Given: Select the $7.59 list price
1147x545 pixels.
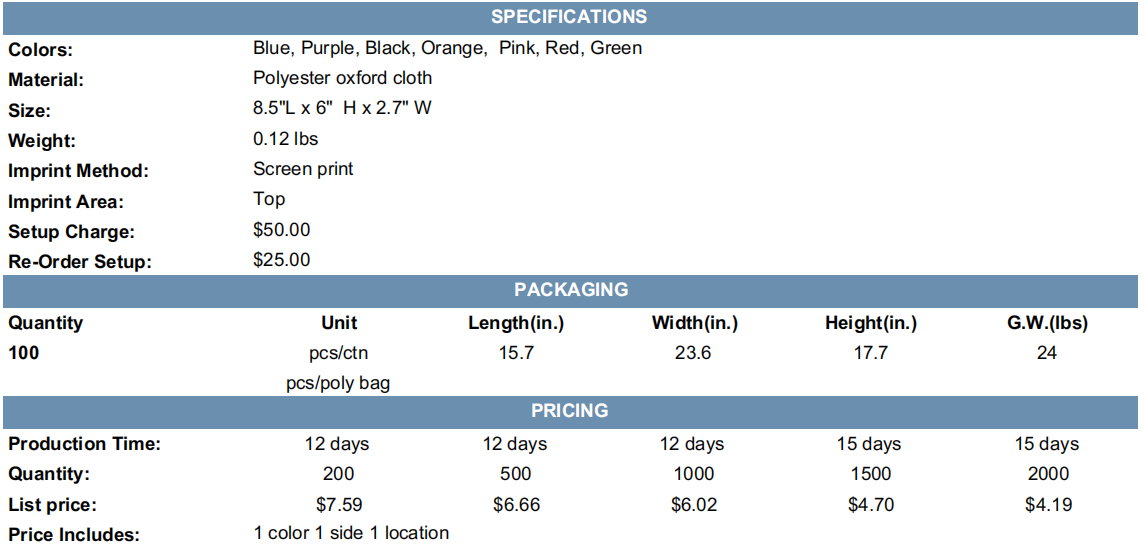Looking at the screenshot, I should 338,505.
